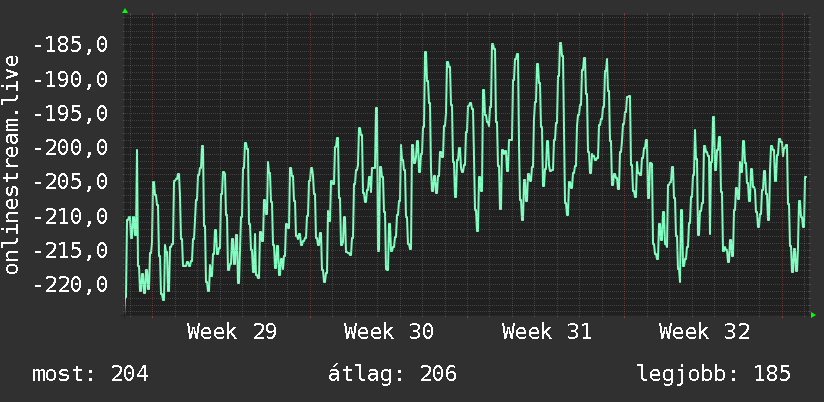Click the '-200,0' y-axis value
Viewport: 824px width, 402px height.
click(70, 148)
